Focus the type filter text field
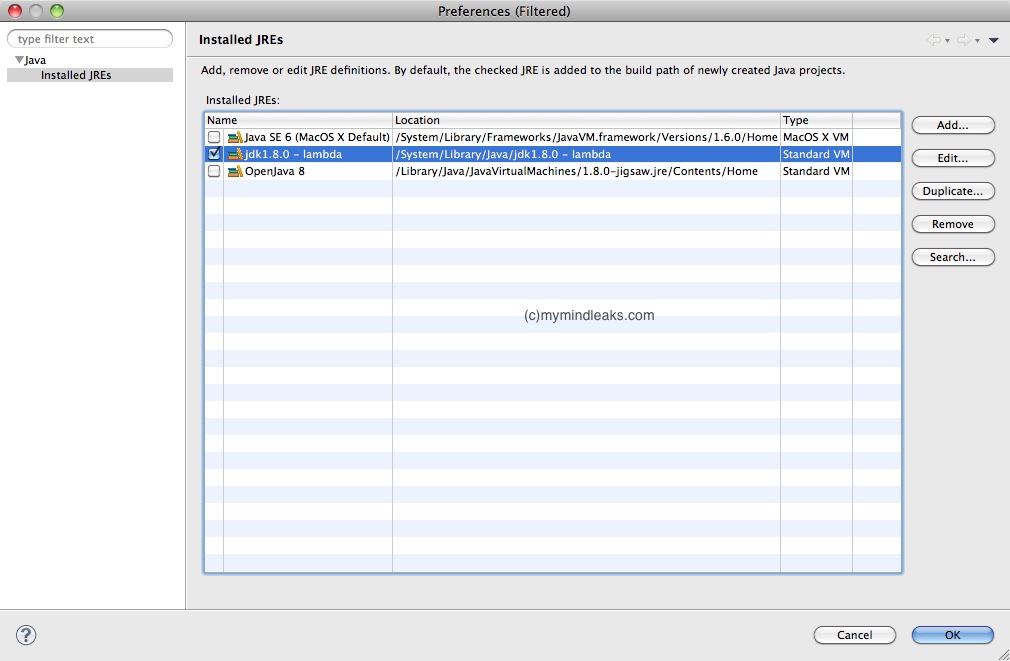Image resolution: width=1010 pixels, height=661 pixels. [90, 39]
